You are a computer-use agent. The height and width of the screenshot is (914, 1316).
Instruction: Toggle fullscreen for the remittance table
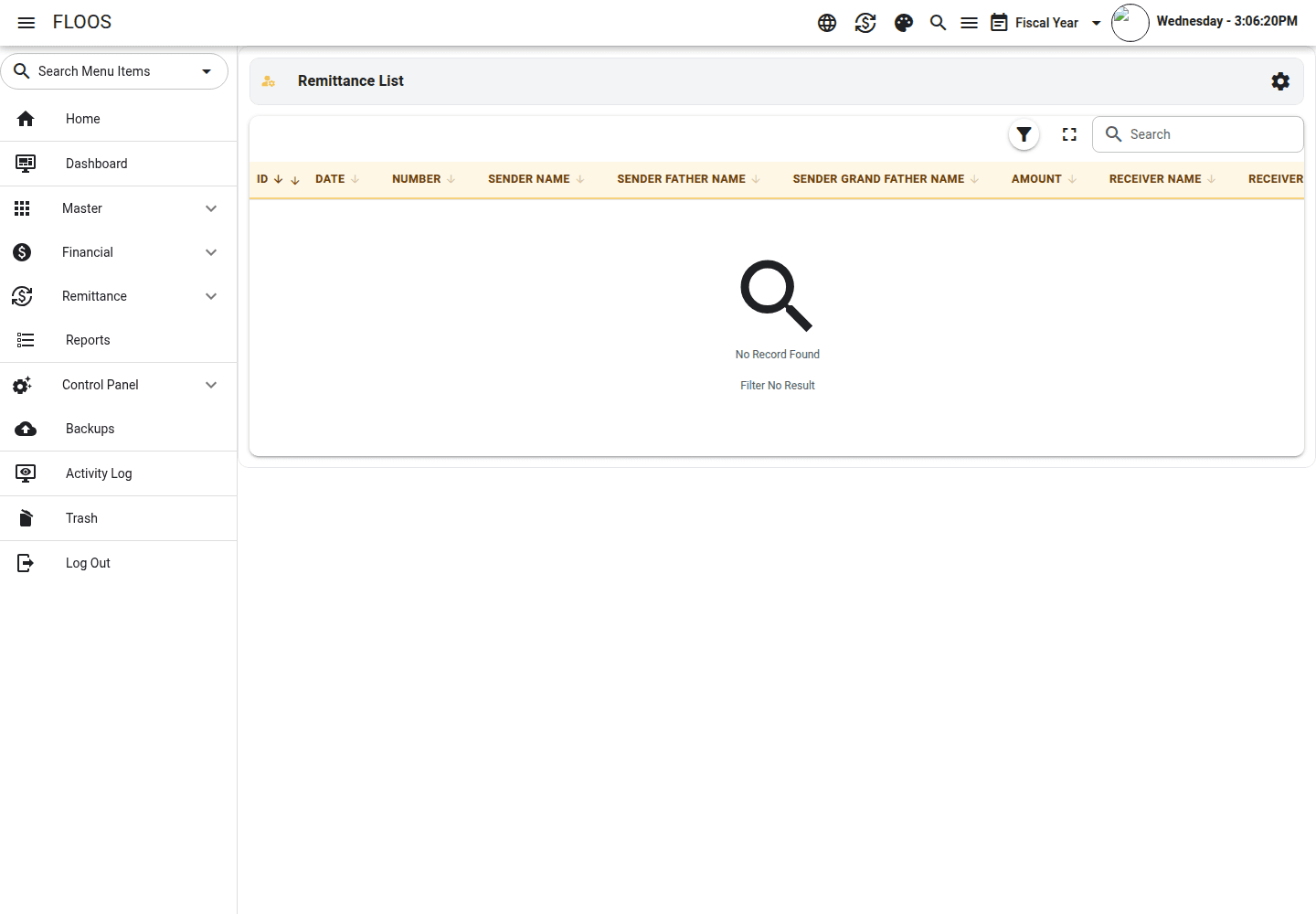(x=1069, y=134)
